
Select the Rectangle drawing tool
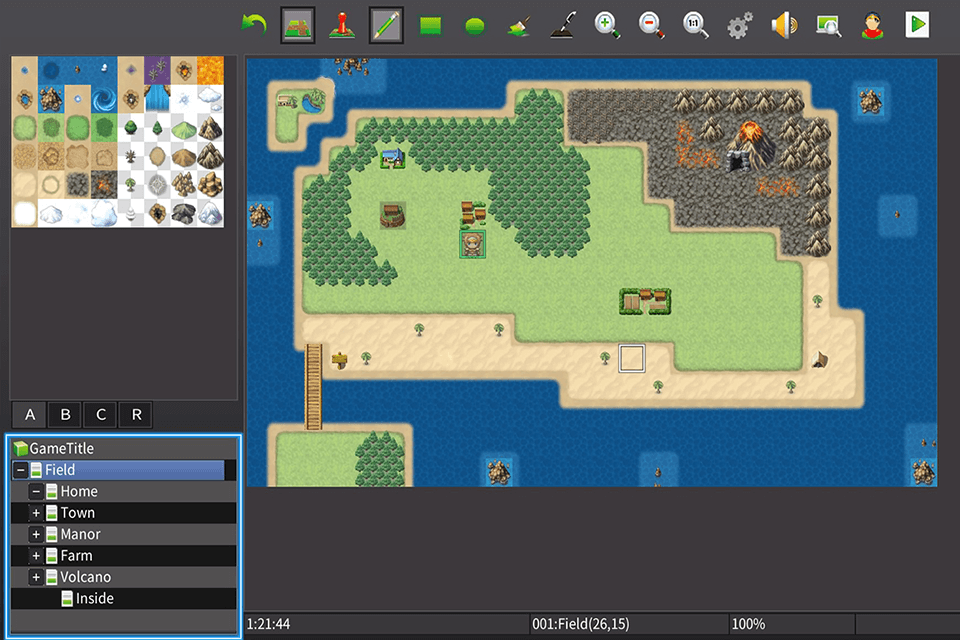click(x=428, y=24)
